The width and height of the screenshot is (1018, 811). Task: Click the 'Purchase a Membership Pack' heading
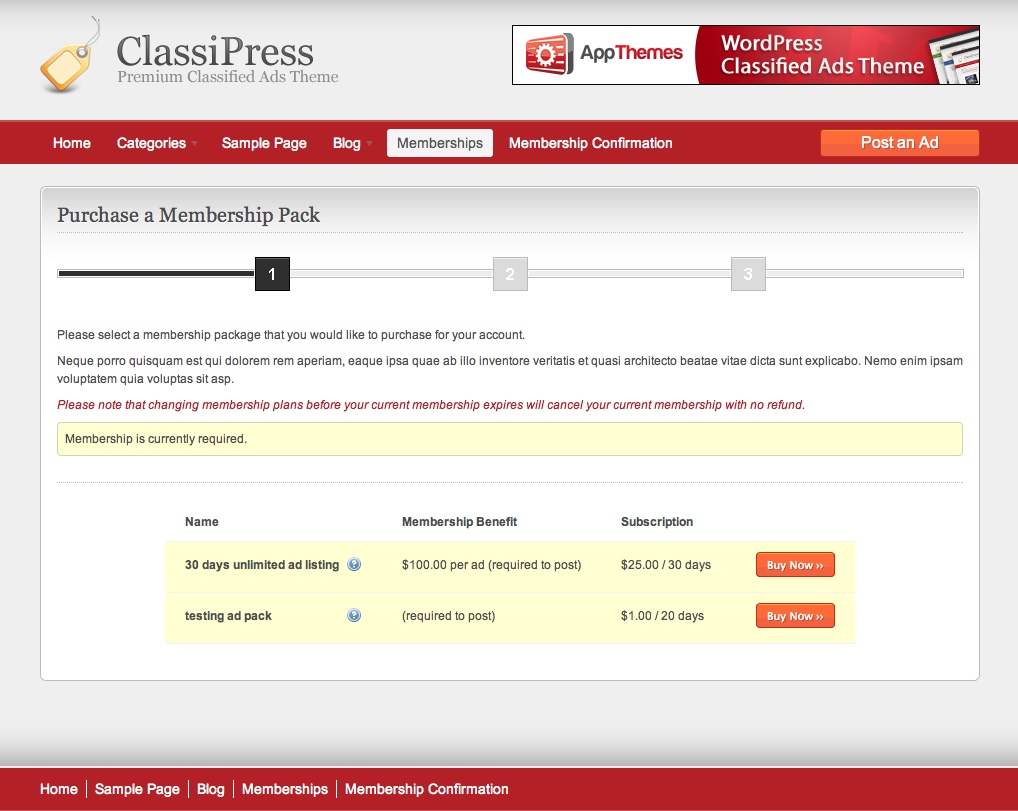[x=188, y=215]
